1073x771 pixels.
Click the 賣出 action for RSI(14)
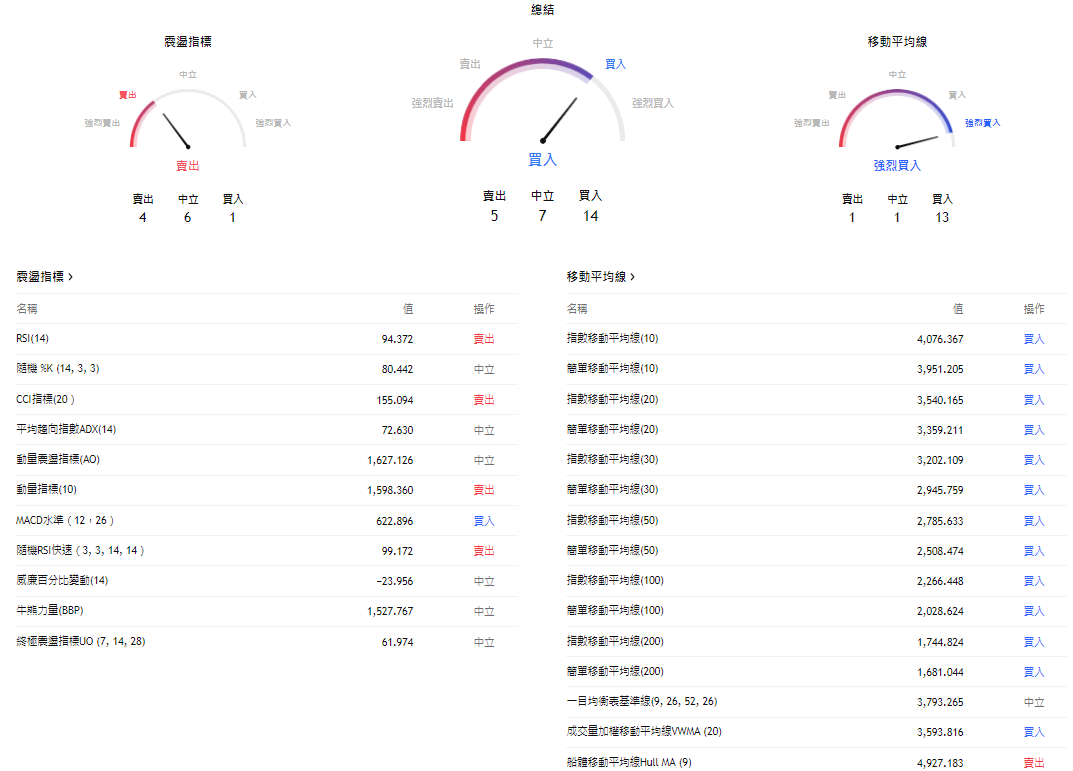pos(483,338)
